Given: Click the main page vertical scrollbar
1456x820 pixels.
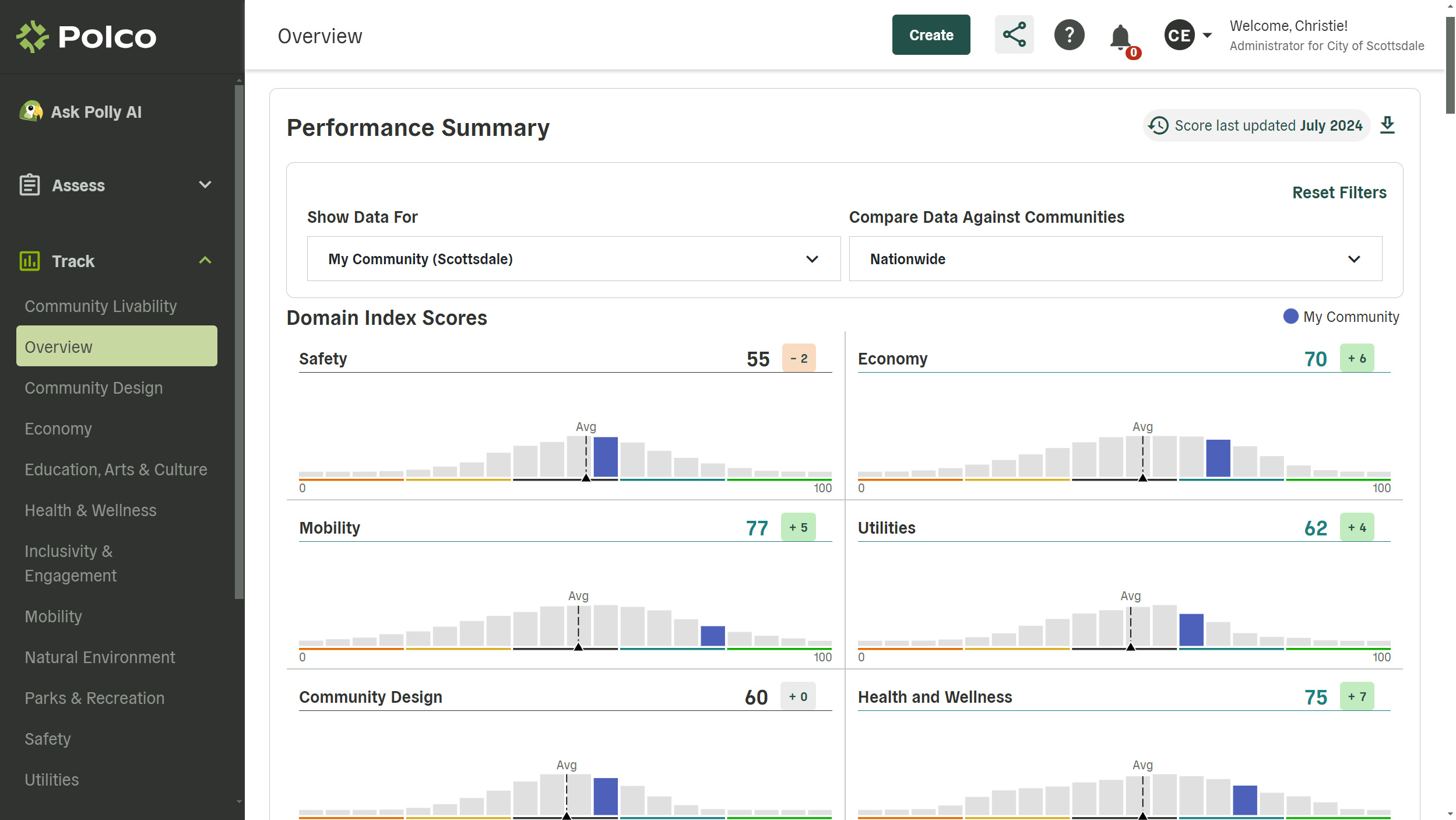Looking at the screenshot, I should click(x=1450, y=64).
